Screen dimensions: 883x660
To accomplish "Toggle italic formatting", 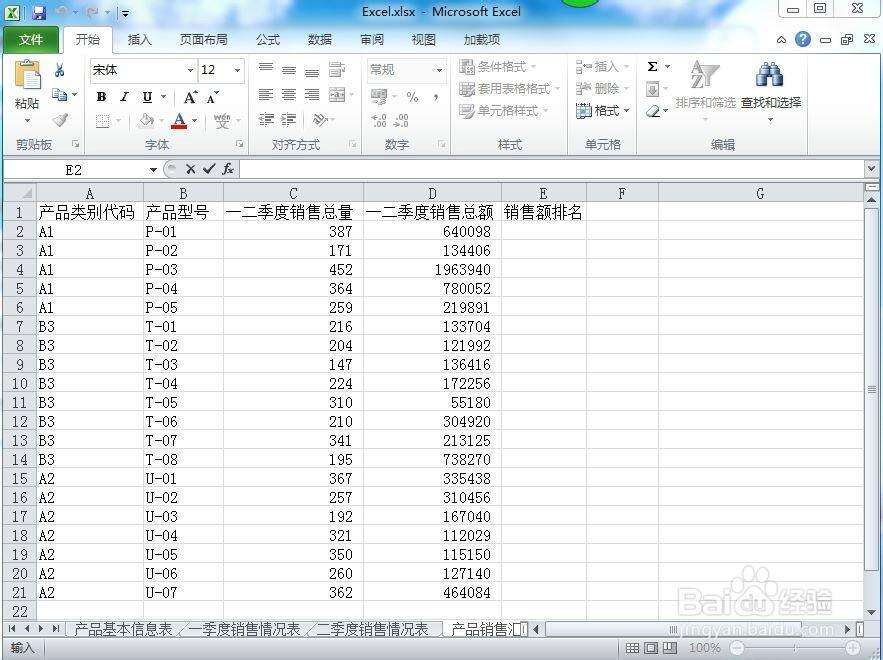I will [x=124, y=97].
